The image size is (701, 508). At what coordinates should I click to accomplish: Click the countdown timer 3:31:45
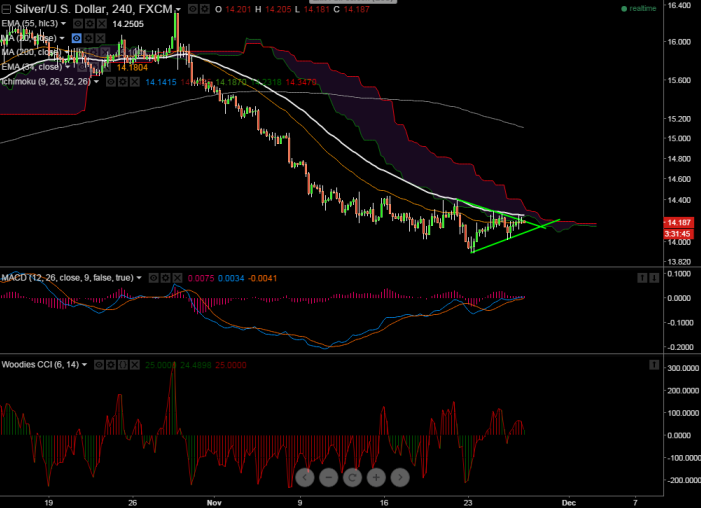(679, 233)
